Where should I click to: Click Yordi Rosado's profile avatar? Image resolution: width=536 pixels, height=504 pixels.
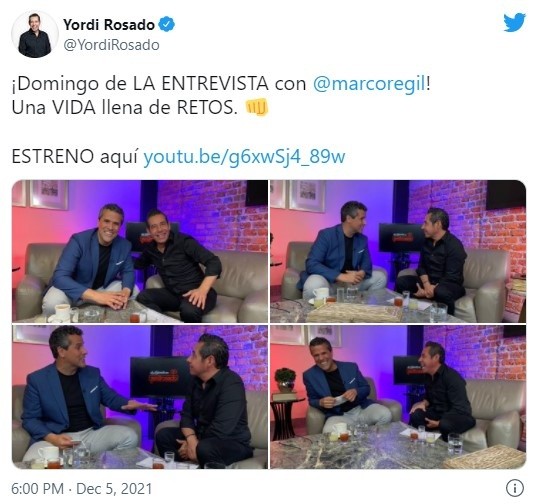coord(35,34)
